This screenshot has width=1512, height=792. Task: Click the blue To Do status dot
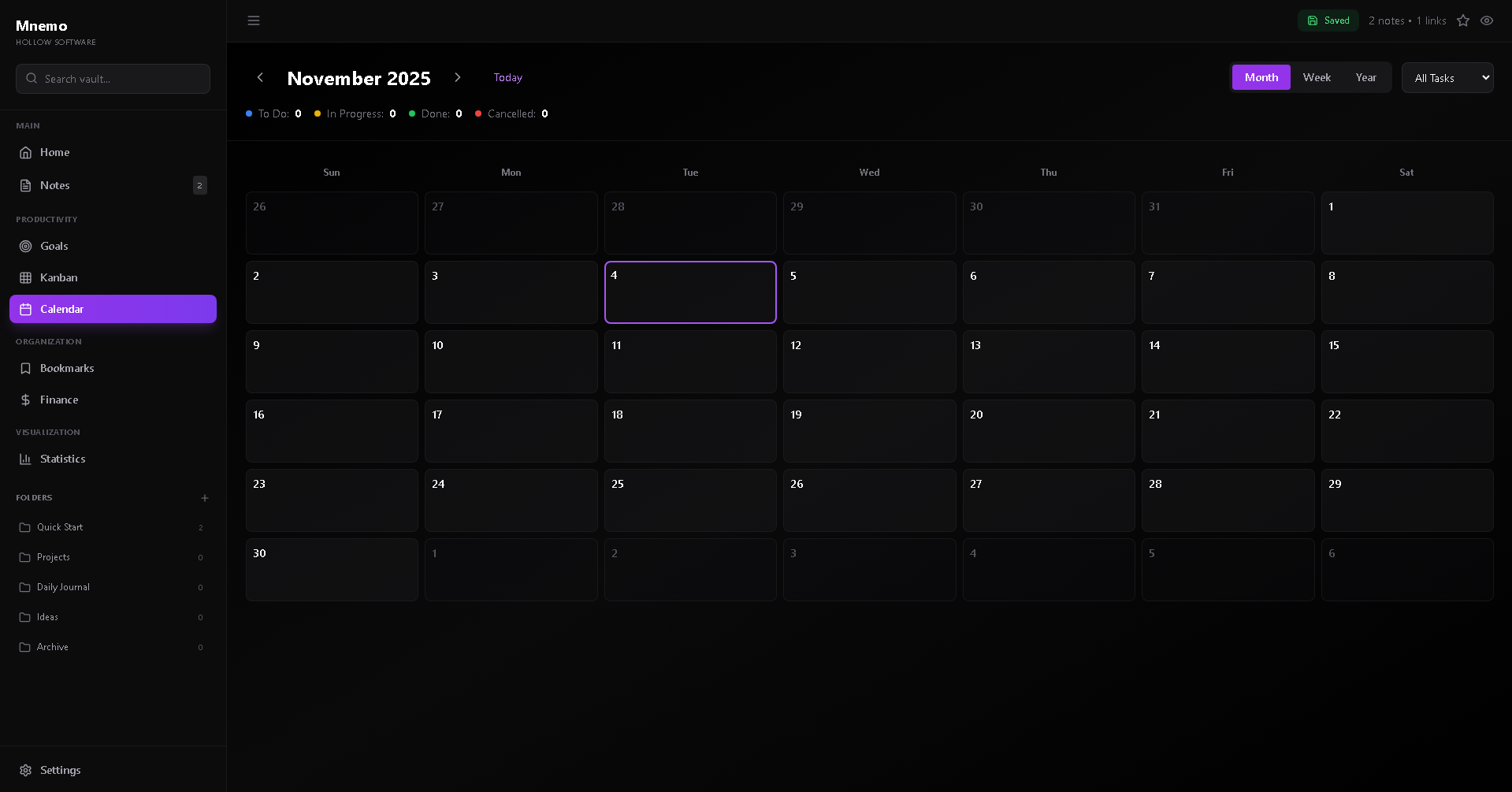tap(249, 113)
